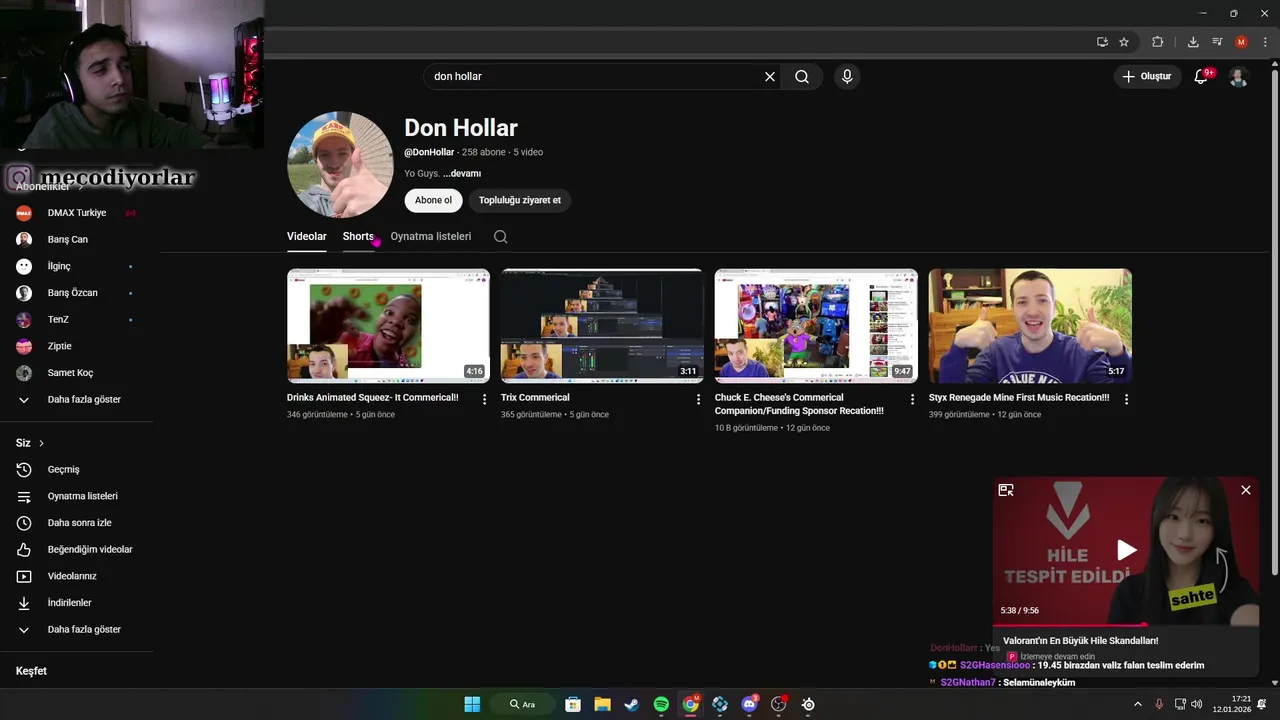Open Barış Can subscription channel
Viewport: 1280px width, 720px height.
click(76, 240)
